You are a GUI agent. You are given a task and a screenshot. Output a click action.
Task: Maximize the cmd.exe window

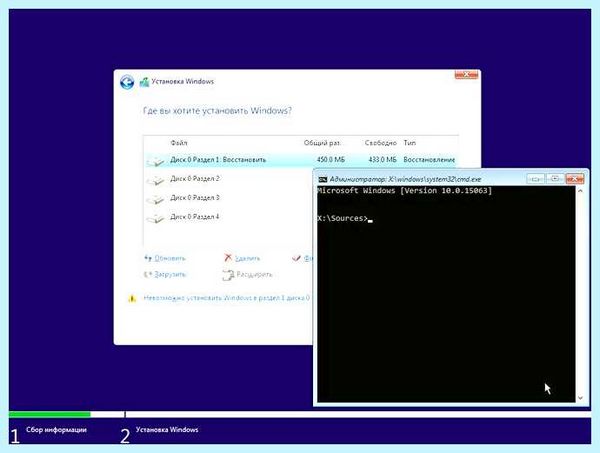554,179
